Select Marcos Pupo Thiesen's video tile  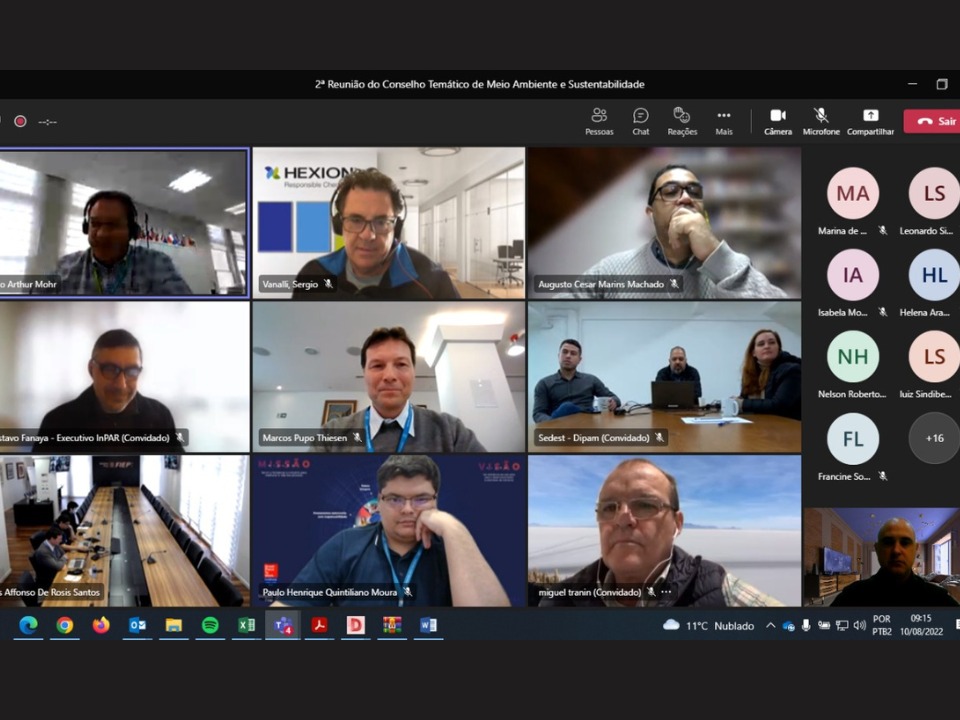click(x=388, y=376)
